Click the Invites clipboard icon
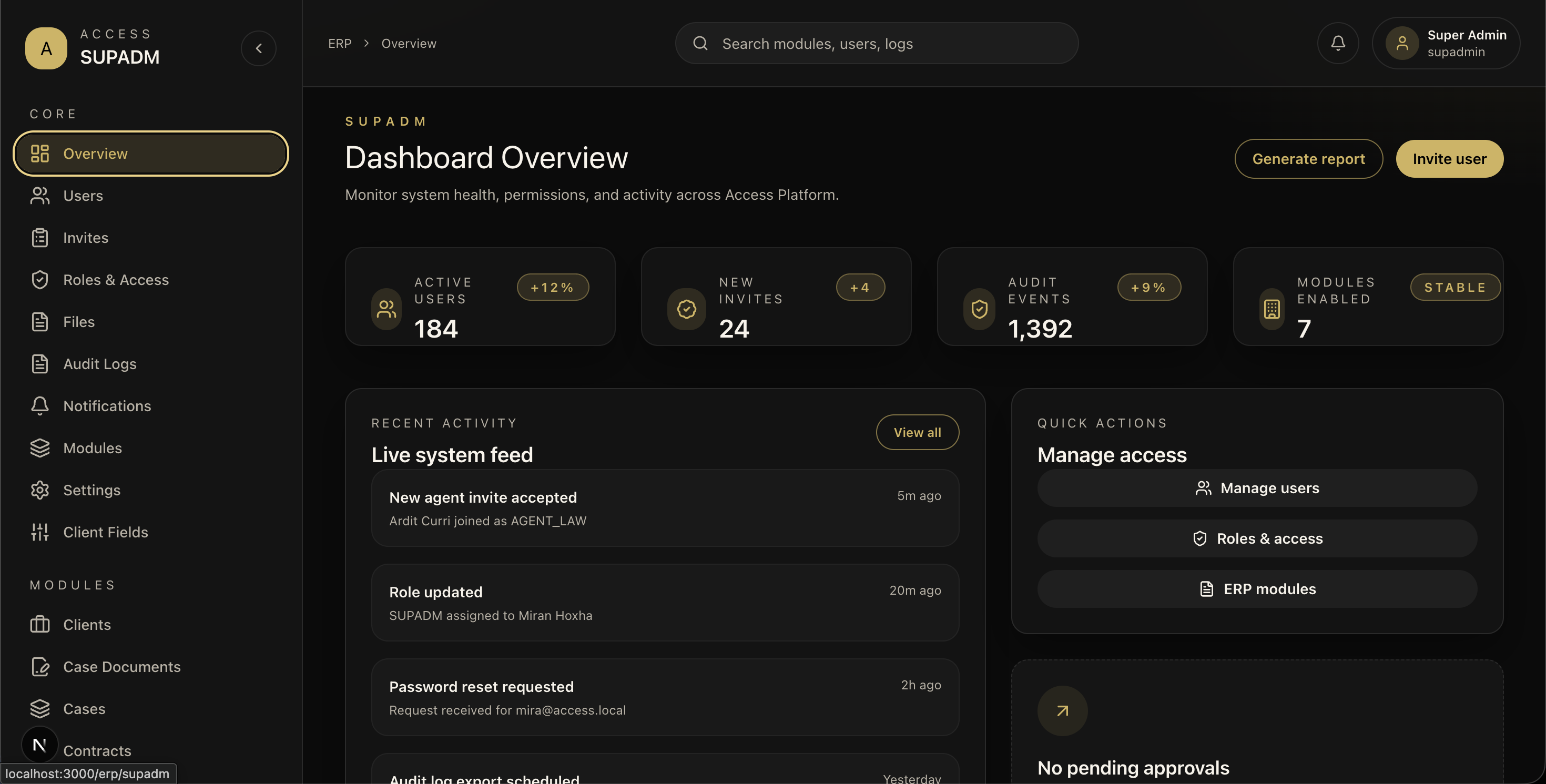1546x784 pixels. click(39, 238)
